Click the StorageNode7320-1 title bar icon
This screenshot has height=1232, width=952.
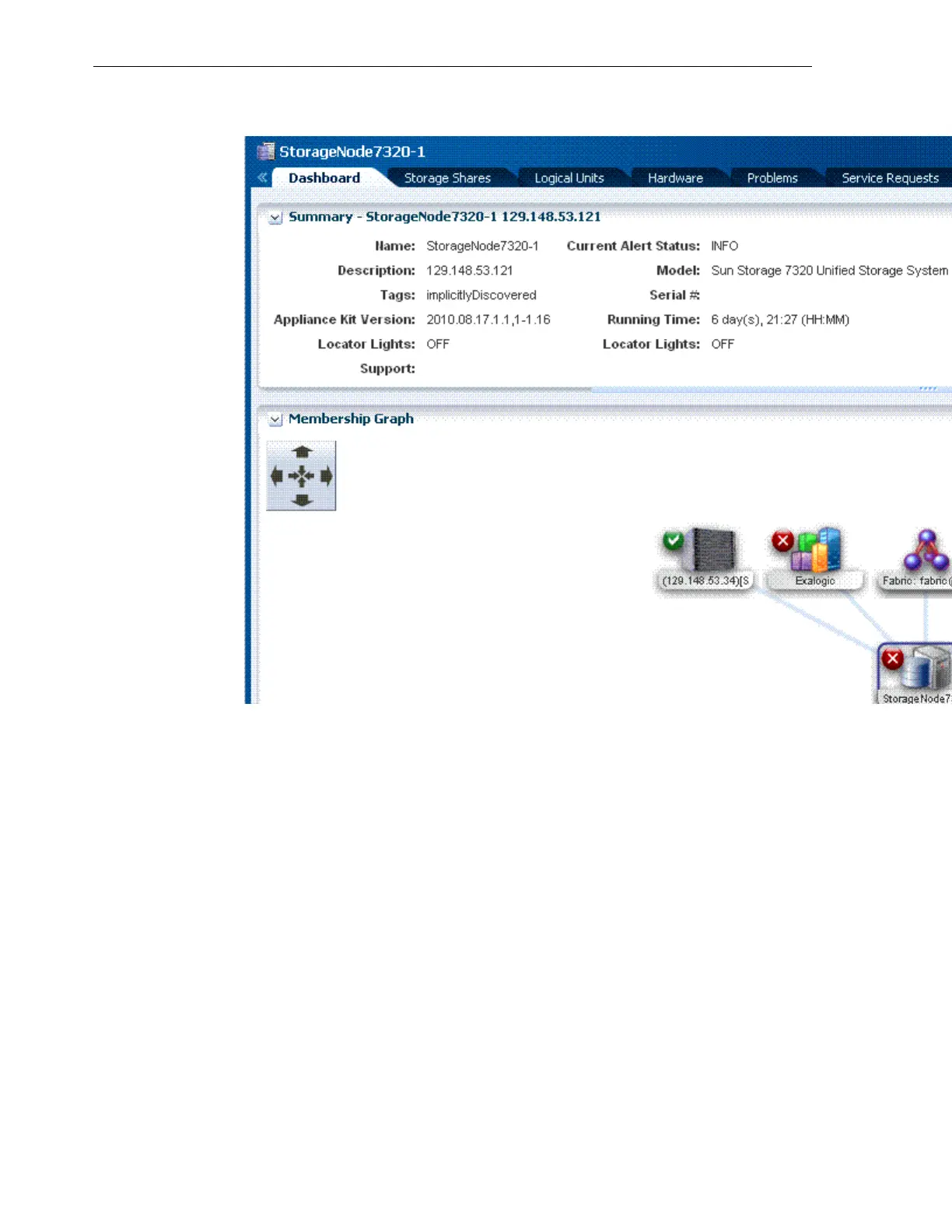tap(266, 151)
